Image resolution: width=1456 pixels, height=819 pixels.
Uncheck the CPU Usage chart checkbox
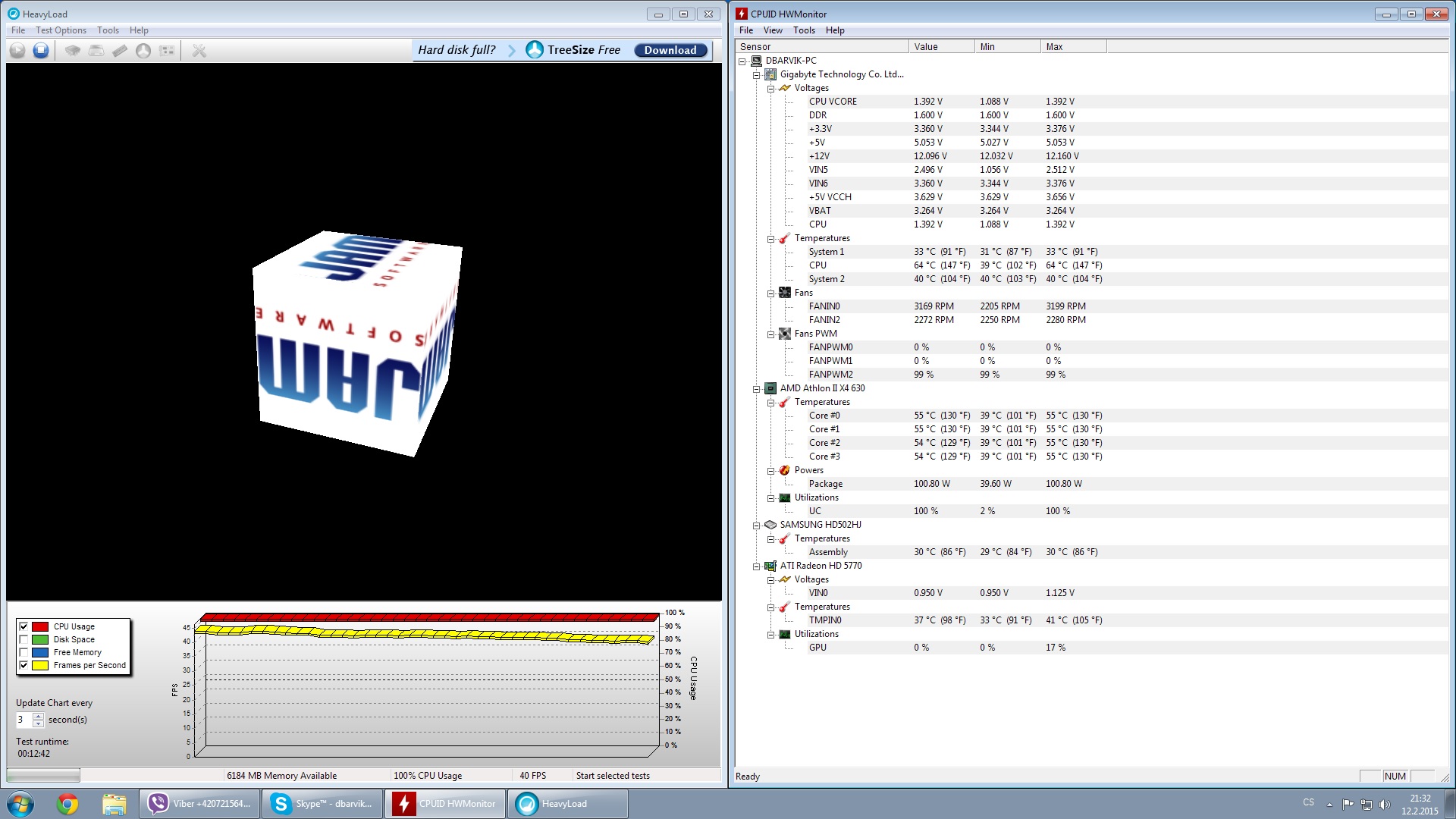[24, 626]
